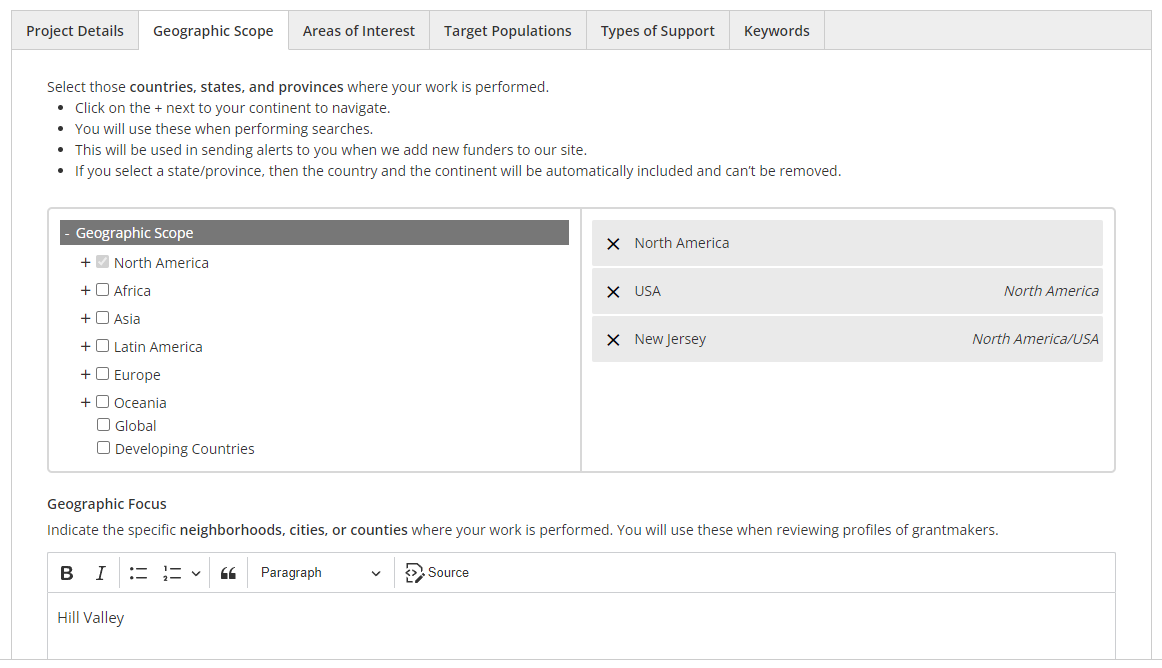Viewport: 1162px width, 668px height.
Task: Remove USA from the selected list
Action: [613, 292]
